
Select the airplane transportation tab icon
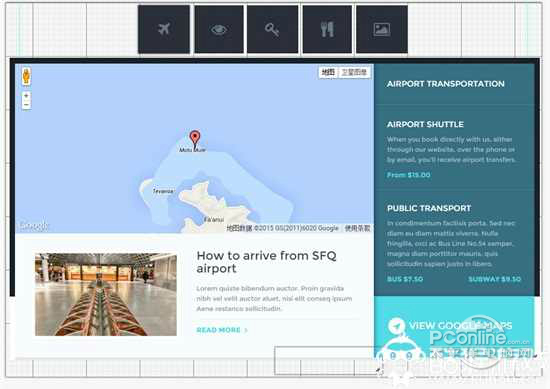coord(164,29)
